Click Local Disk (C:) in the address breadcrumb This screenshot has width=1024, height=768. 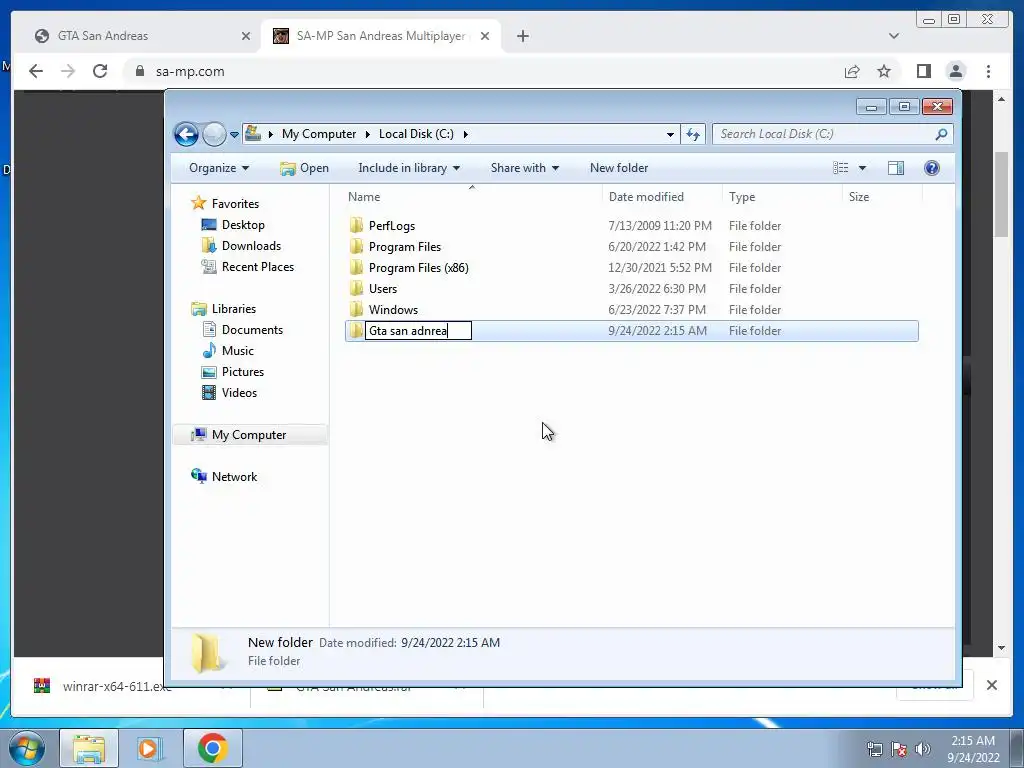coord(416,134)
